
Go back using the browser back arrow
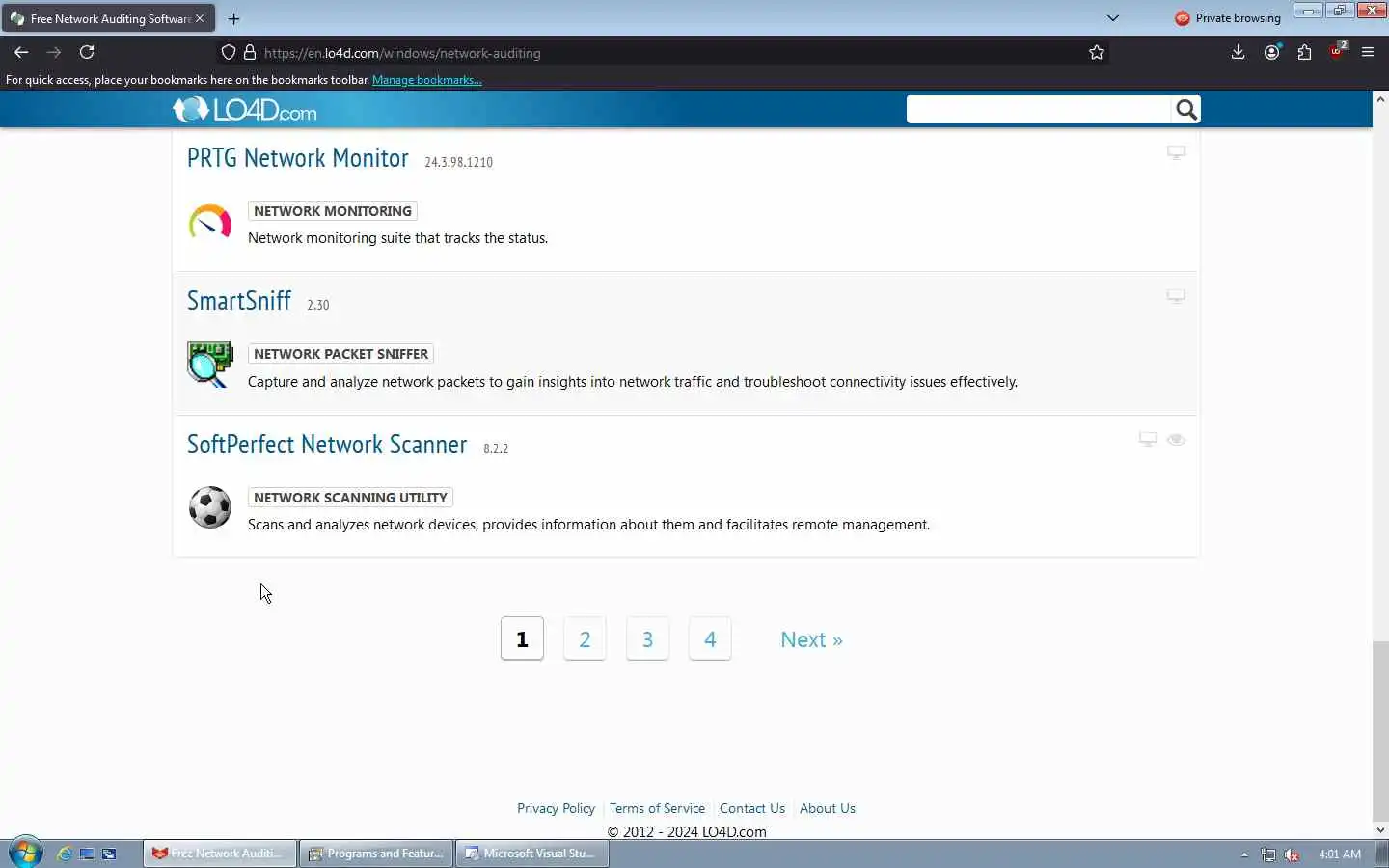21,52
